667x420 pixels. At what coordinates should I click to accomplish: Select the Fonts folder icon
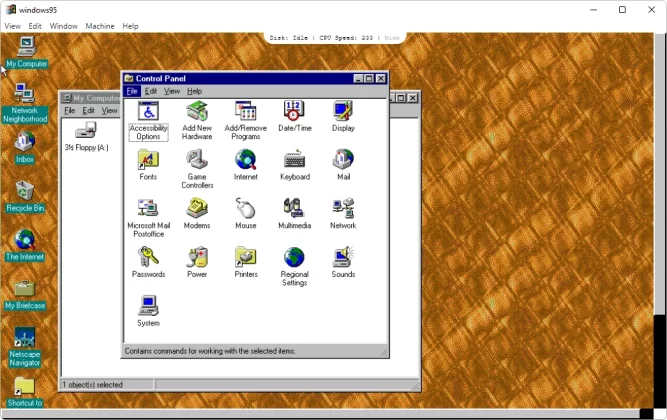(148, 160)
